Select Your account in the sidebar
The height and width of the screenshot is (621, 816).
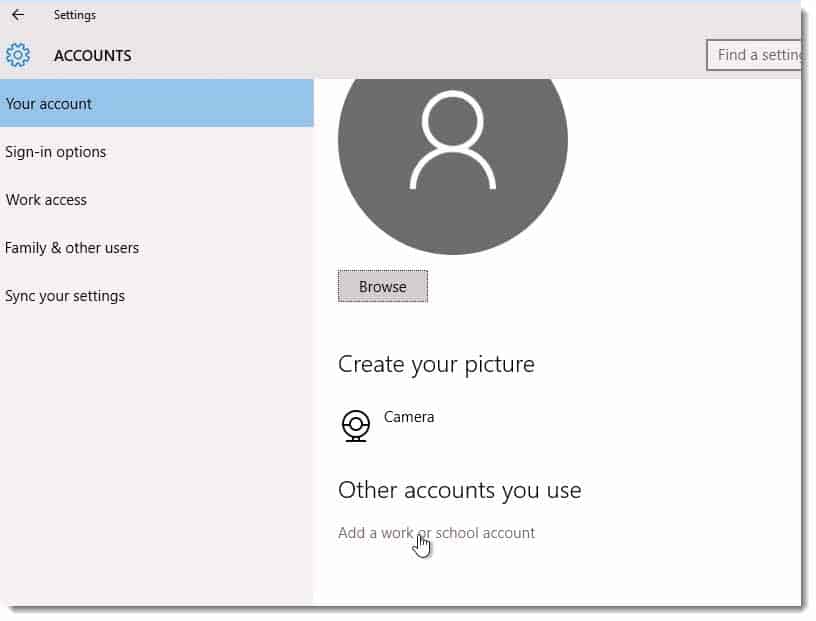(157, 104)
